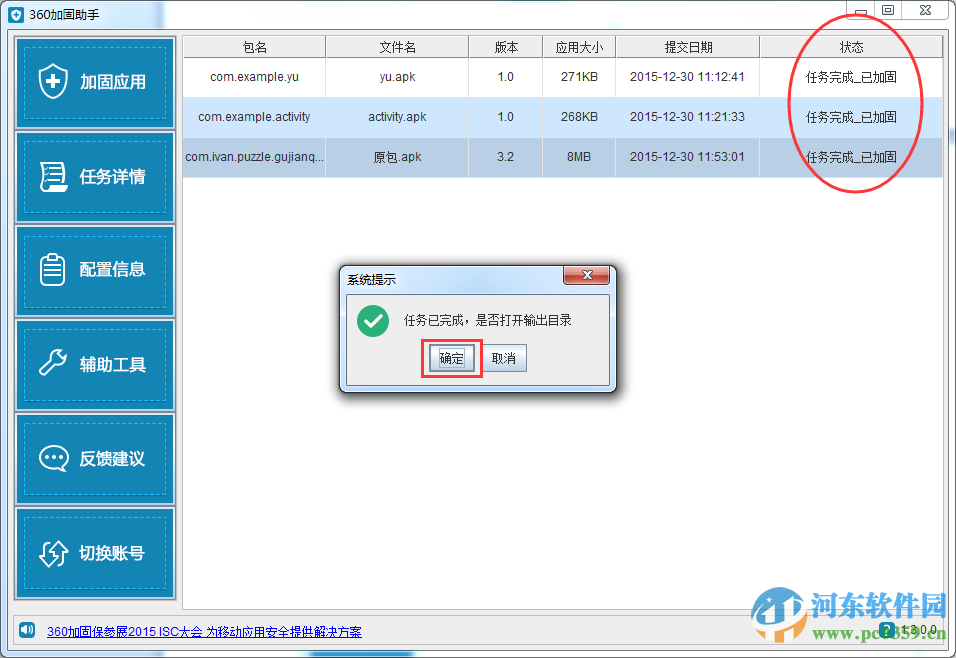Confirm with 确定 to open output directory
The height and width of the screenshot is (658, 956).
[451, 358]
